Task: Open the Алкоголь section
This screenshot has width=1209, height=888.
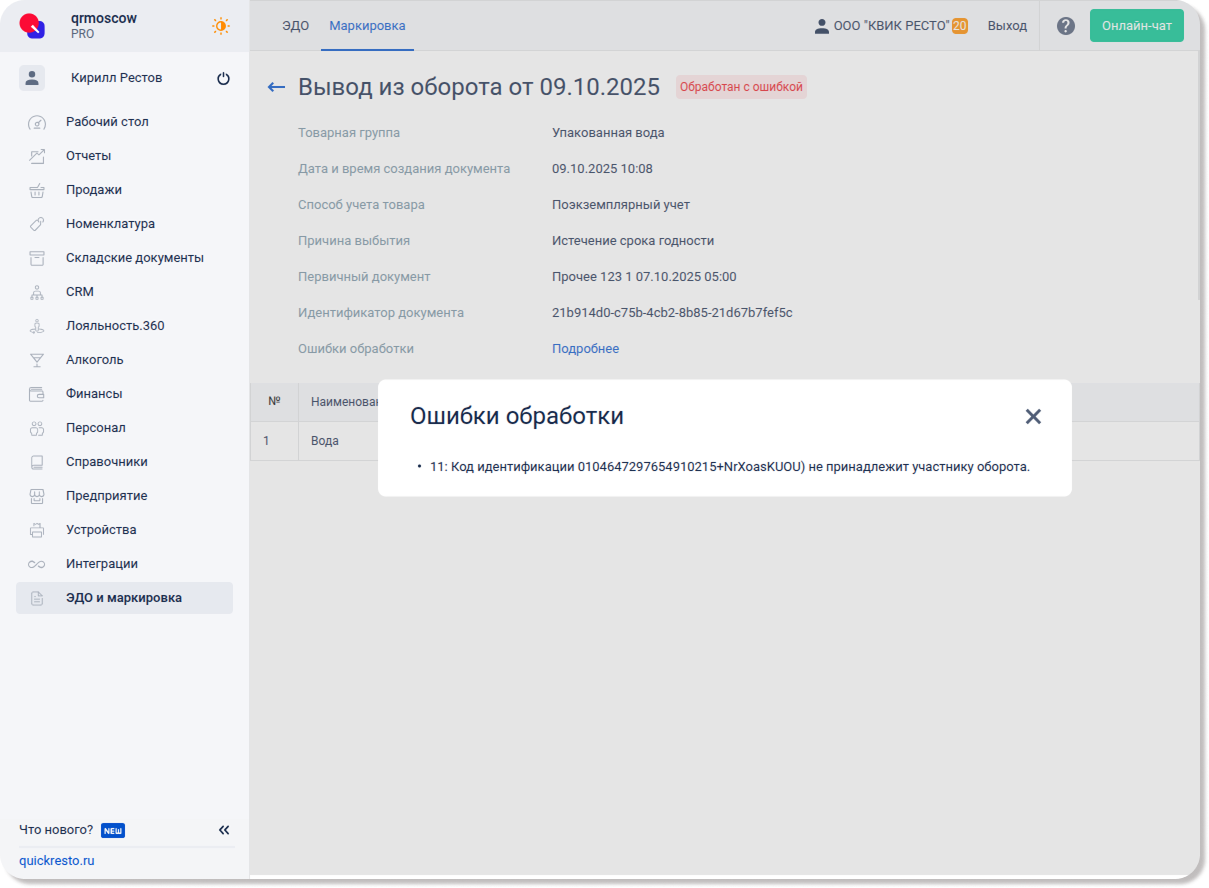Action: coord(94,360)
